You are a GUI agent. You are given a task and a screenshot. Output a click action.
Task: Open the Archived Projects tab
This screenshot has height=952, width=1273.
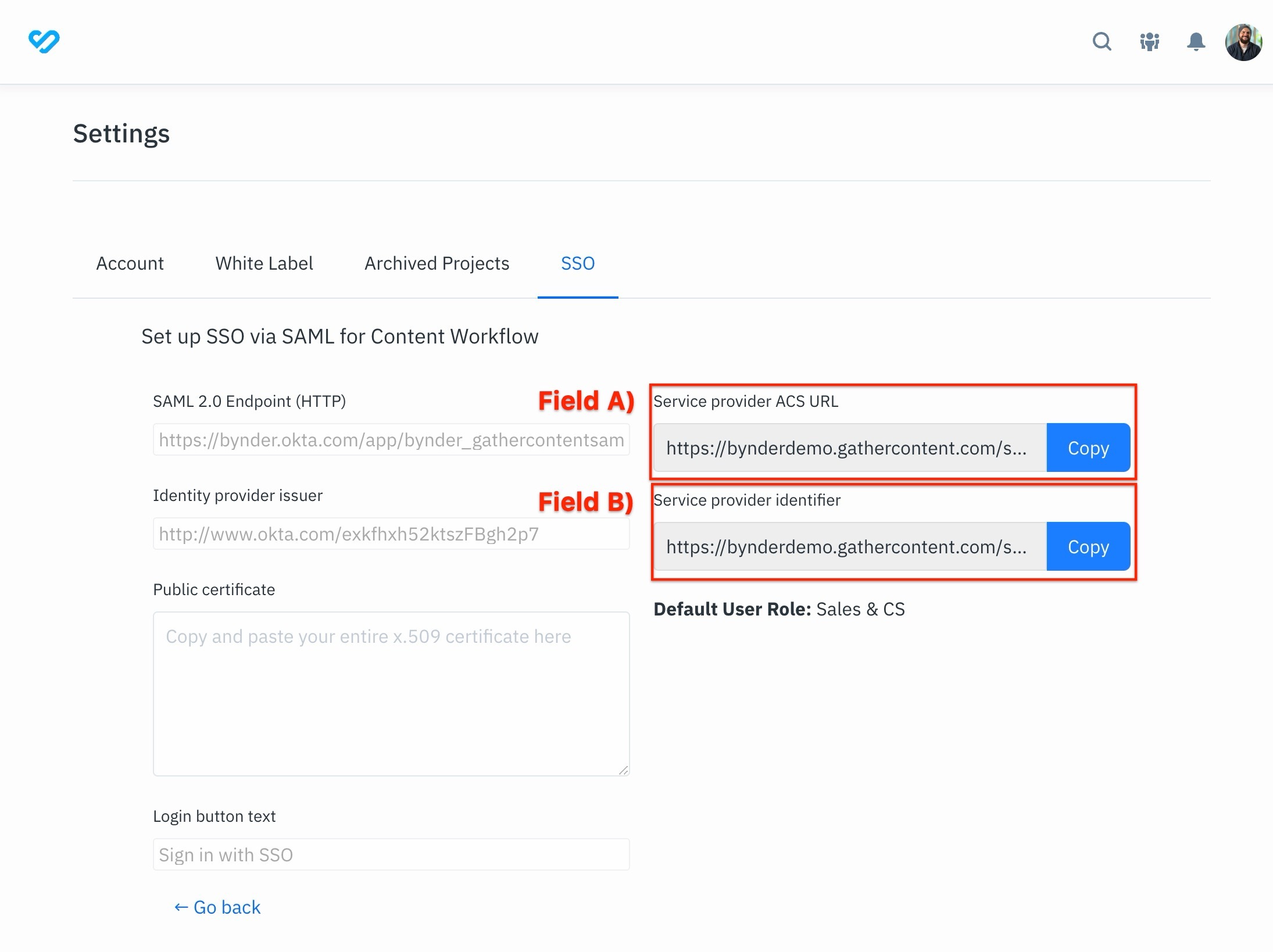click(x=437, y=263)
